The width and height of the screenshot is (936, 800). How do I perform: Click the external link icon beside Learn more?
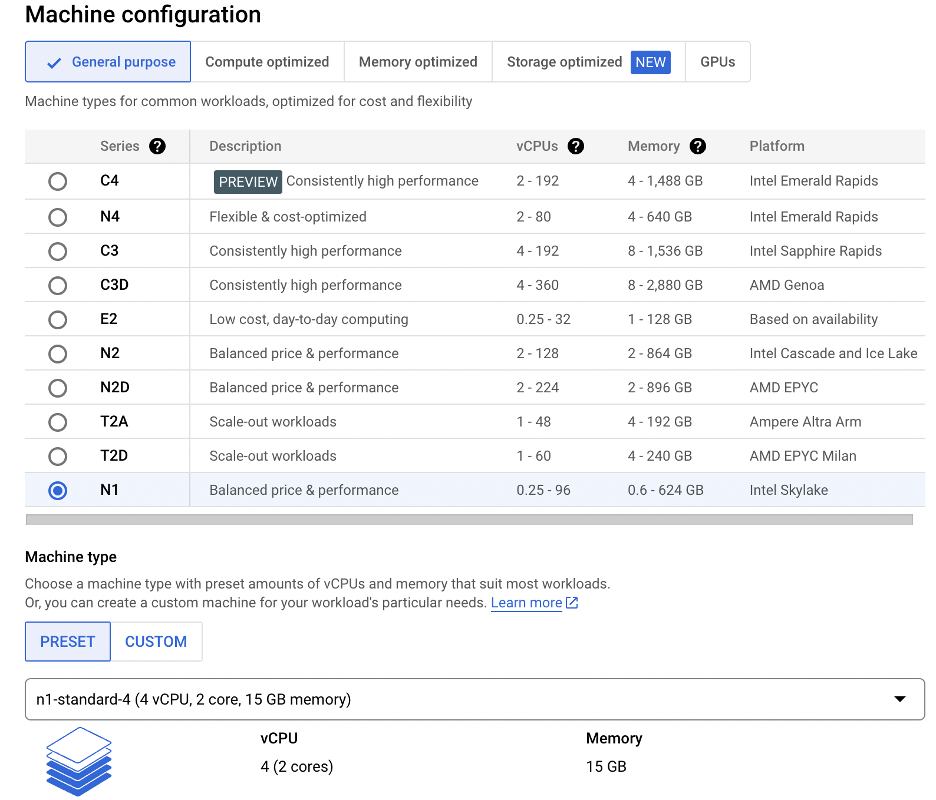(572, 603)
